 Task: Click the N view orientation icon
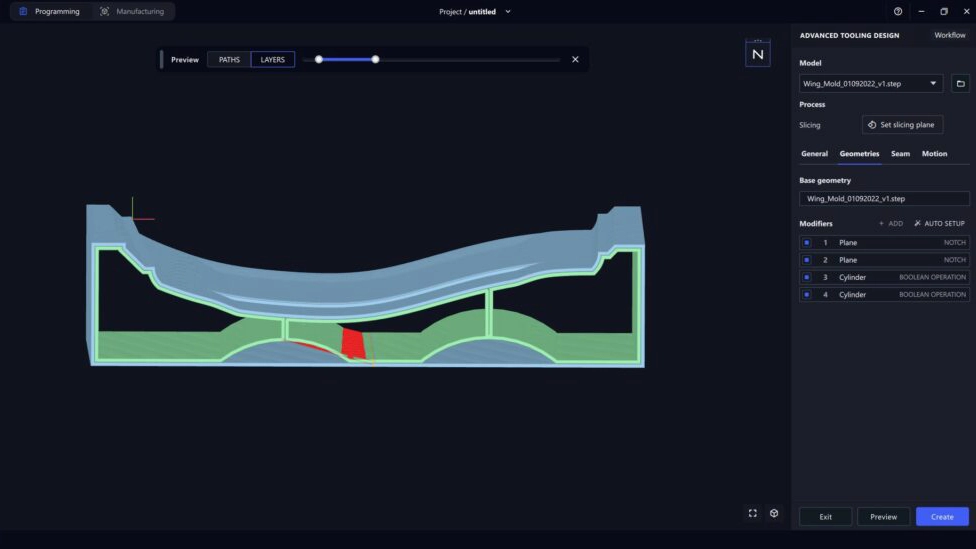point(758,54)
